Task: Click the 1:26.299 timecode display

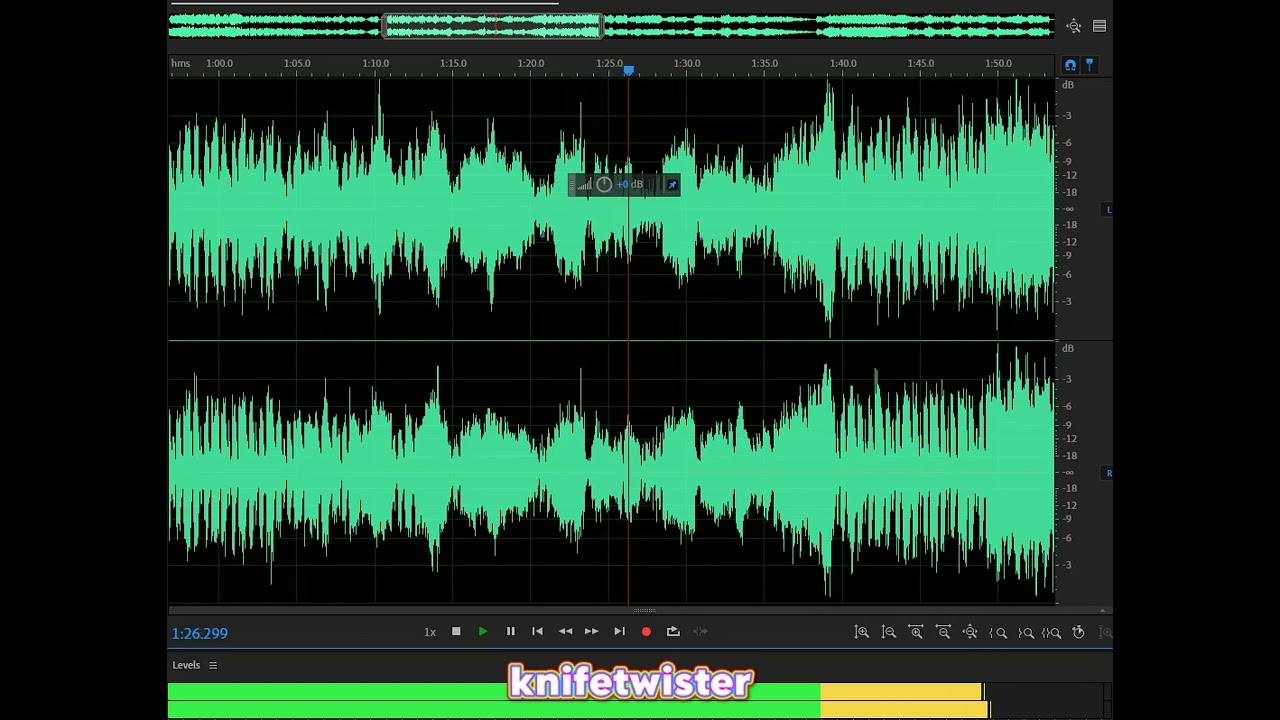Action: (200, 633)
